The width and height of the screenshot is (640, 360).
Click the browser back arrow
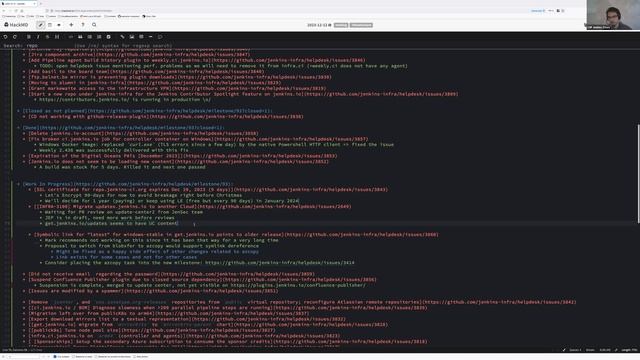(4, 11)
